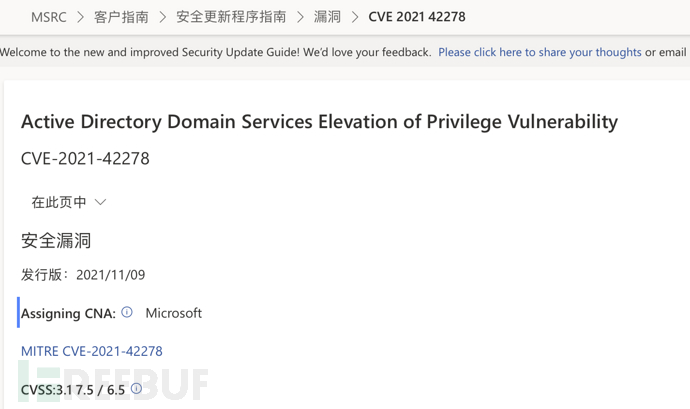Open the MITRE CVE-2021-42278 link
Screen dimensions: 690x409
click(92, 351)
